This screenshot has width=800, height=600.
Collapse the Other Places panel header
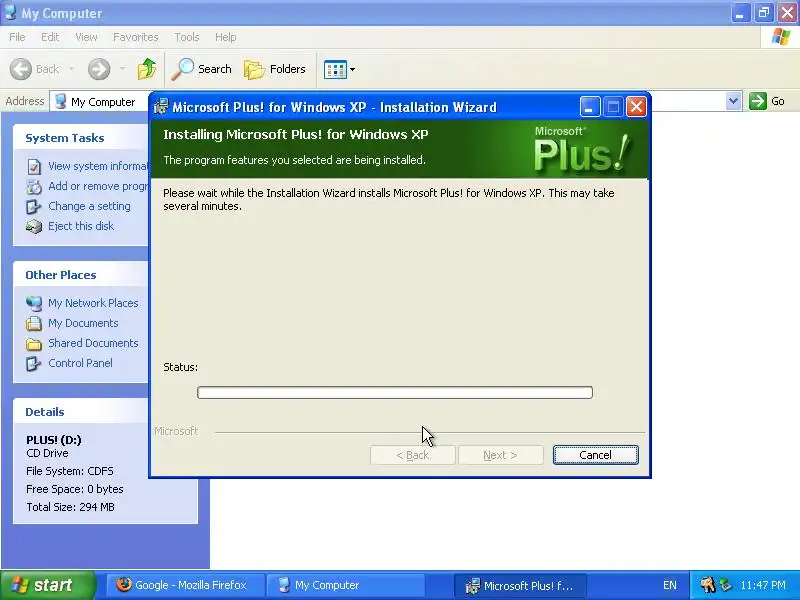point(81,274)
